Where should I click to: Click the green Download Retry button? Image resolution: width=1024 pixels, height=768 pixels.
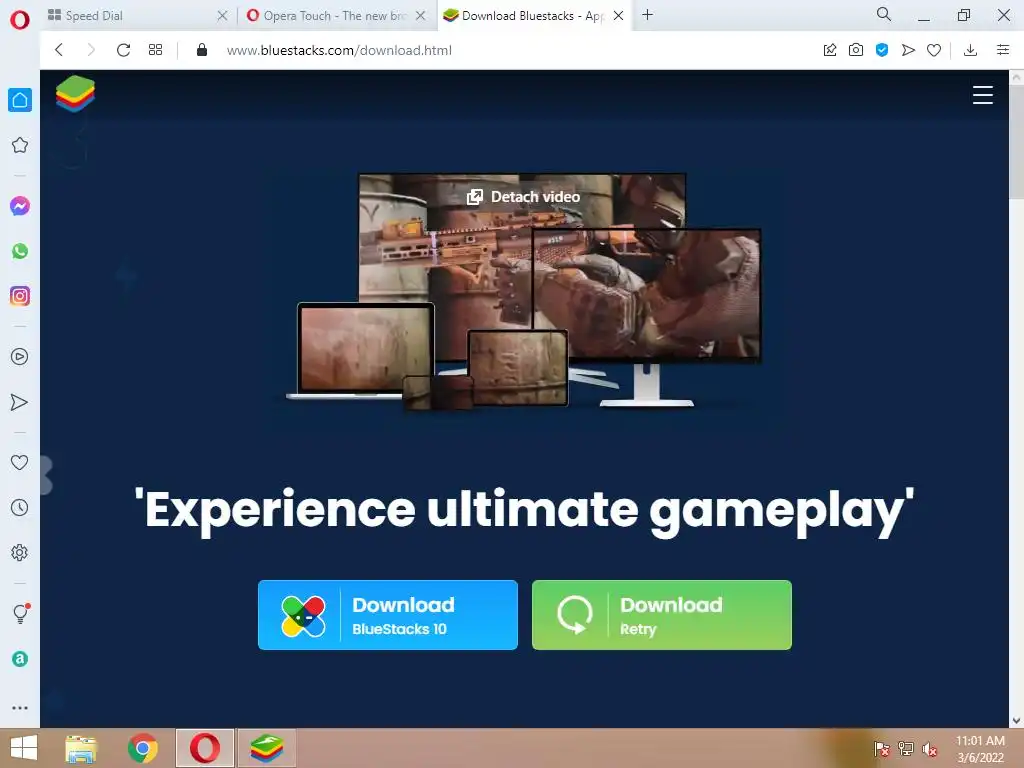662,615
